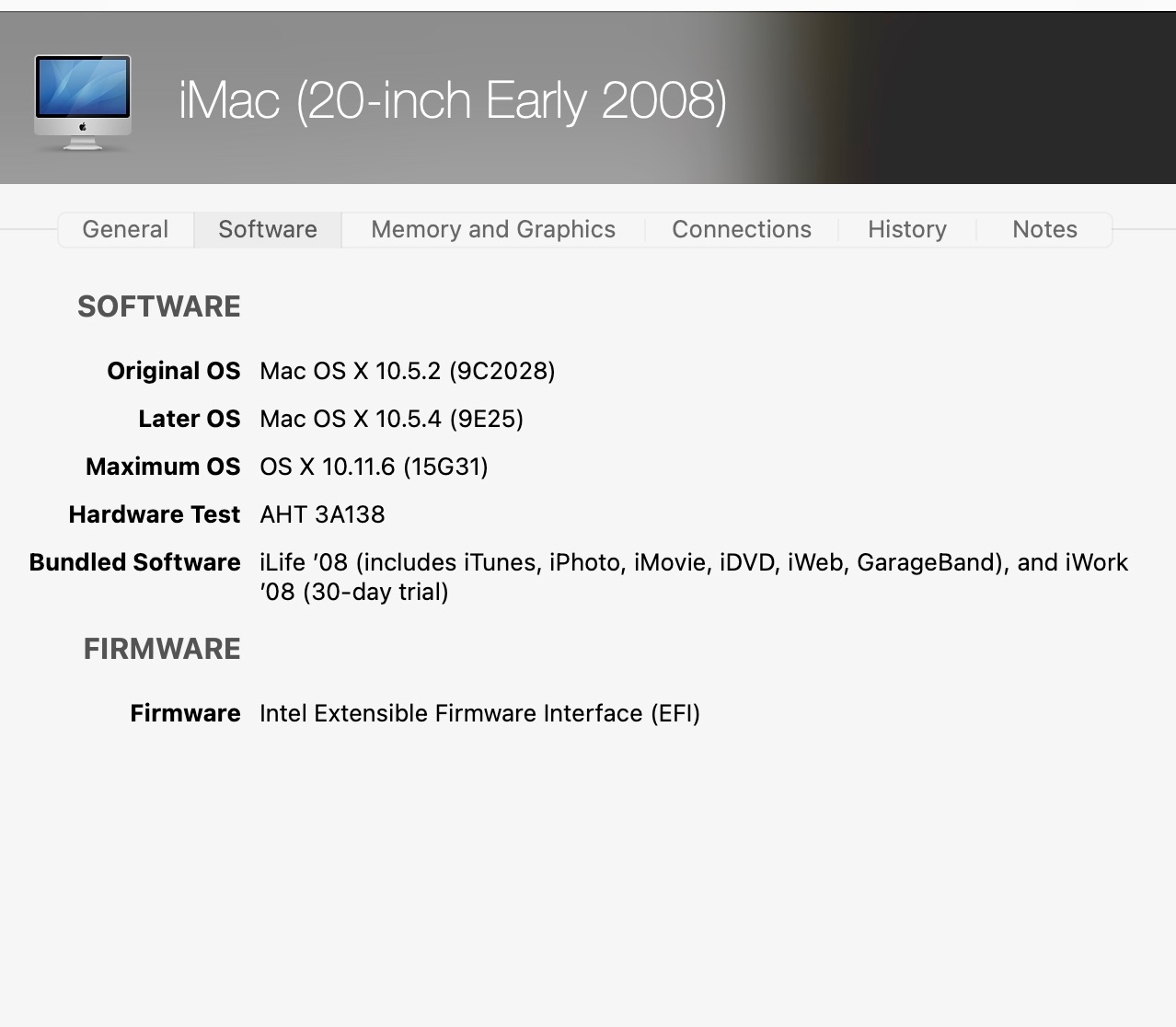Open the History tab
1176x1027 pixels.
click(907, 229)
